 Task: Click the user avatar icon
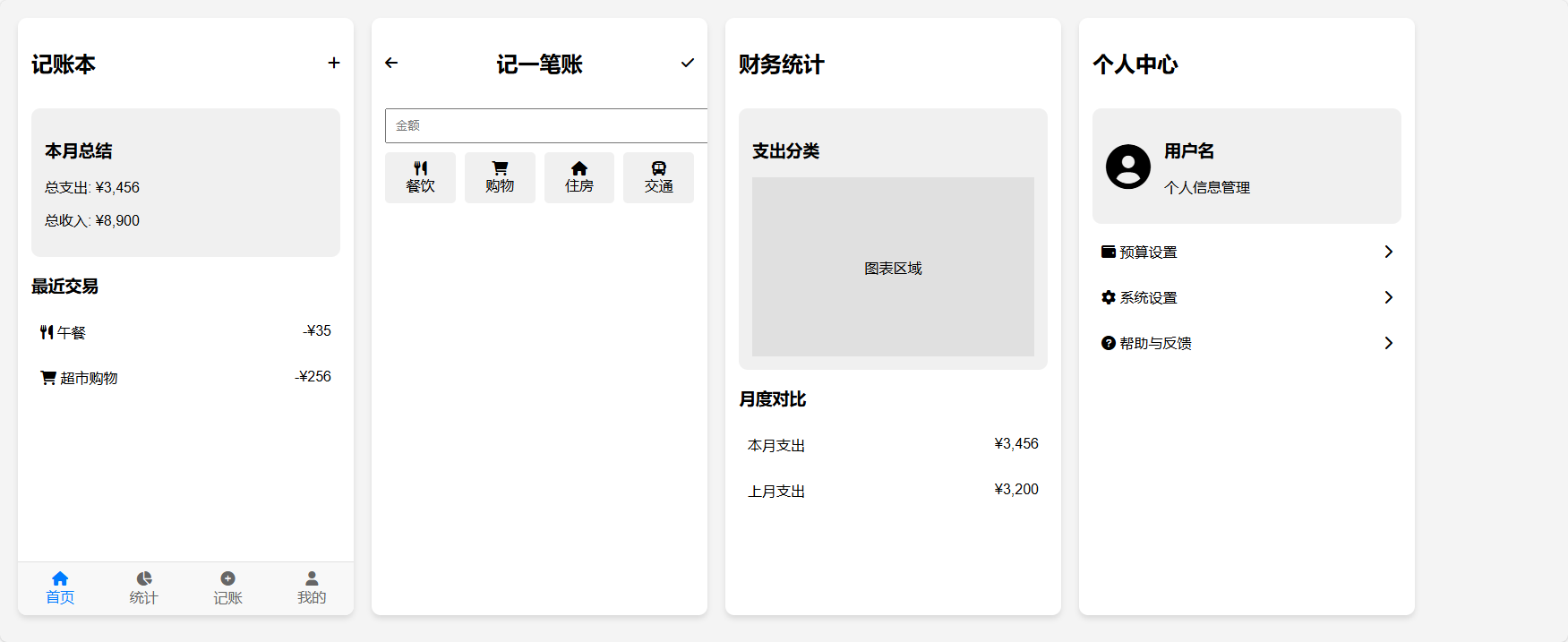(x=1127, y=167)
